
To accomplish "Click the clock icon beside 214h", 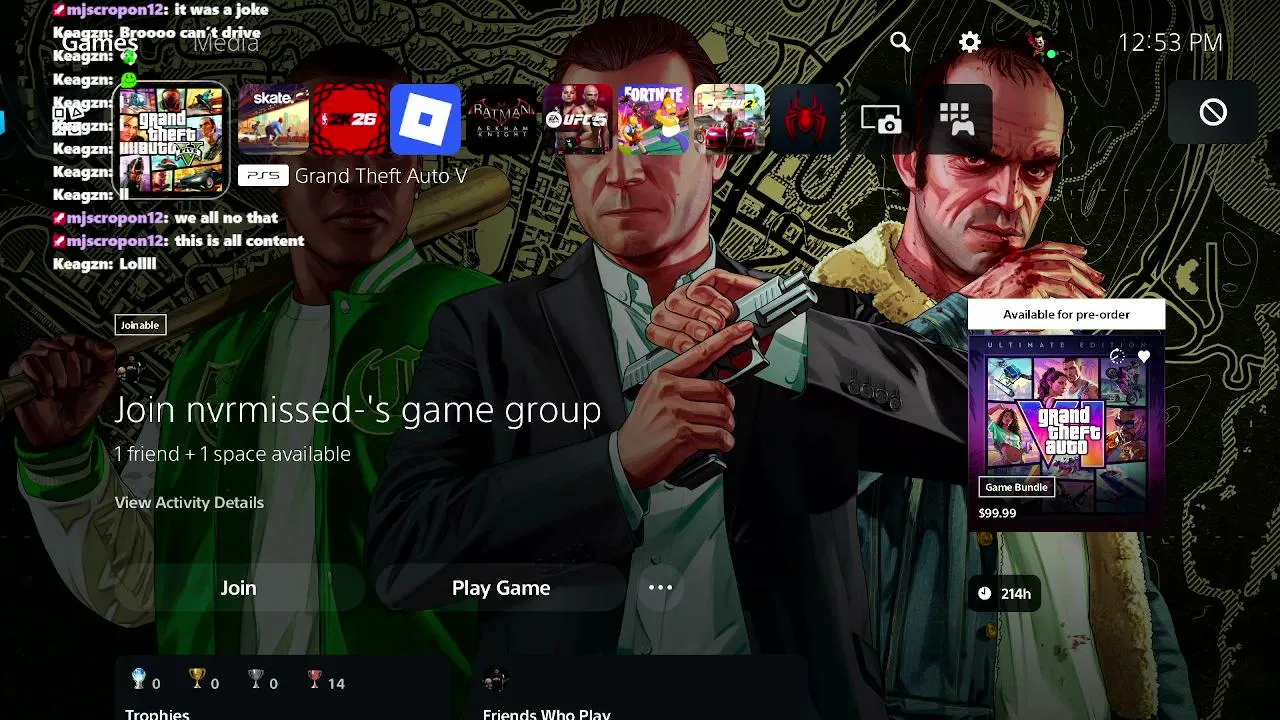I will (984, 594).
